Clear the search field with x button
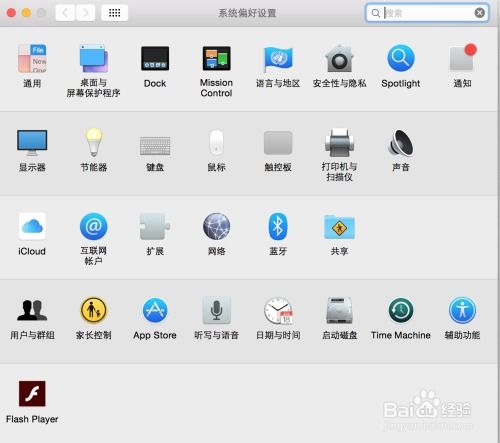 [x=479, y=13]
